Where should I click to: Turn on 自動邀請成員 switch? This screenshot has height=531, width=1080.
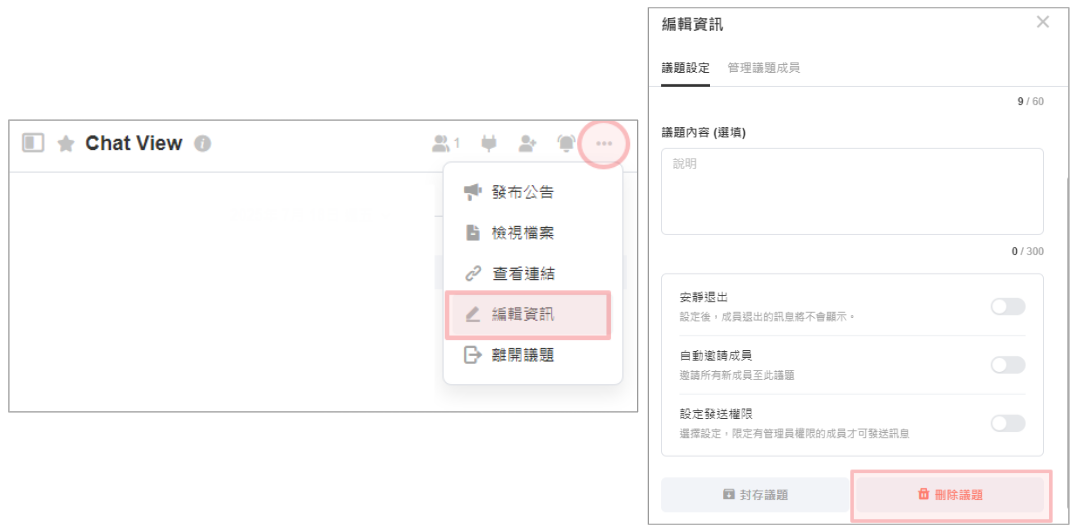coord(1007,365)
